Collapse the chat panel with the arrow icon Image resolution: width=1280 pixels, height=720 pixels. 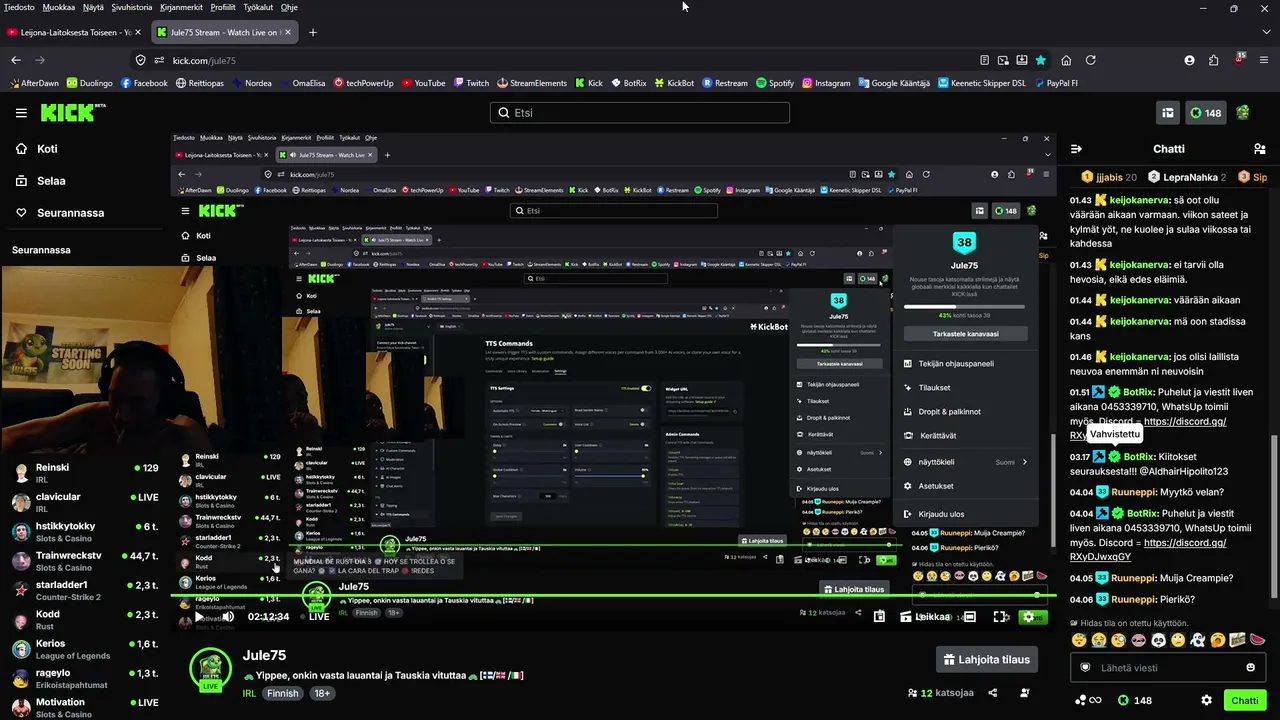tap(1077, 149)
